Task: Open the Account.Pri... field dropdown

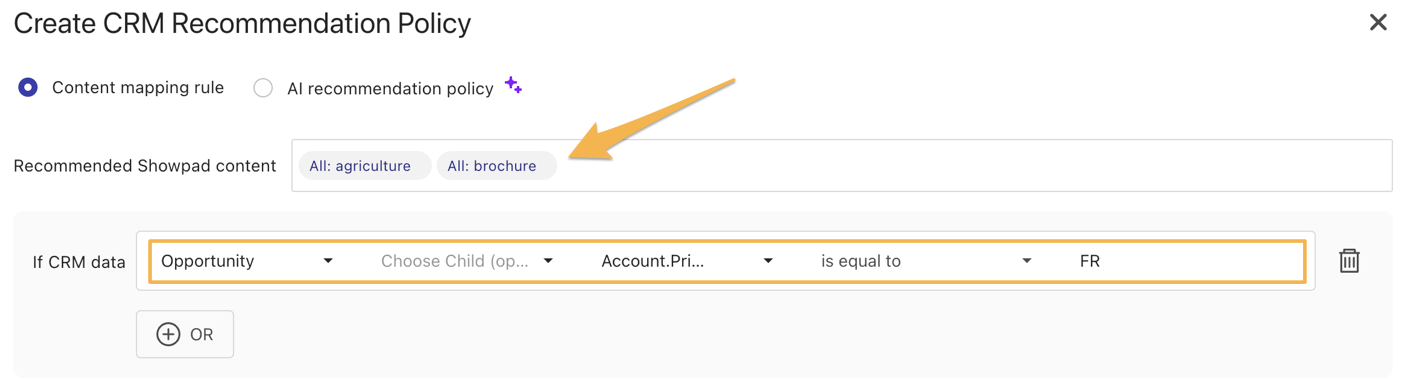Action: [687, 261]
